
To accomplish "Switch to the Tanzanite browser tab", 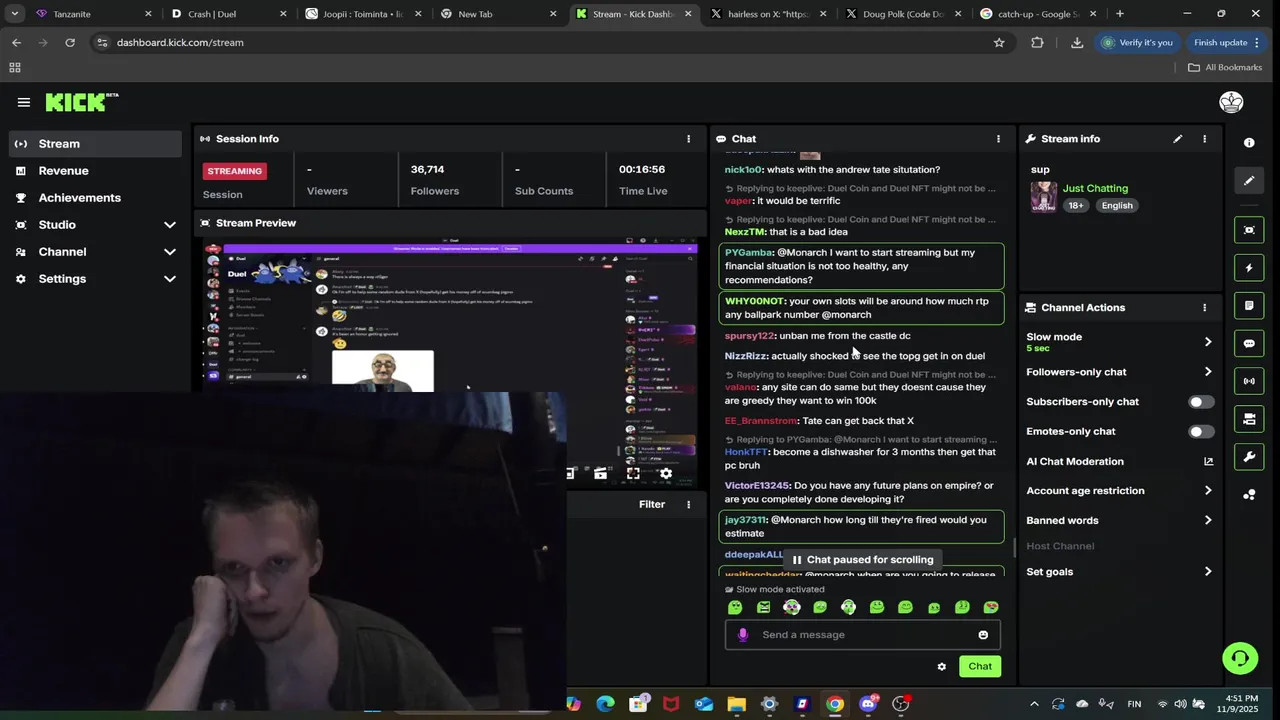I will coord(92,14).
